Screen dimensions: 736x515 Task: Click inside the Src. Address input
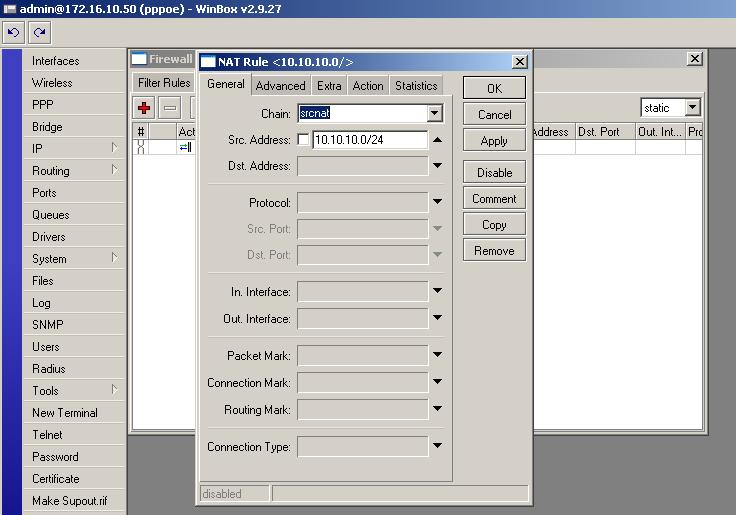coord(369,140)
